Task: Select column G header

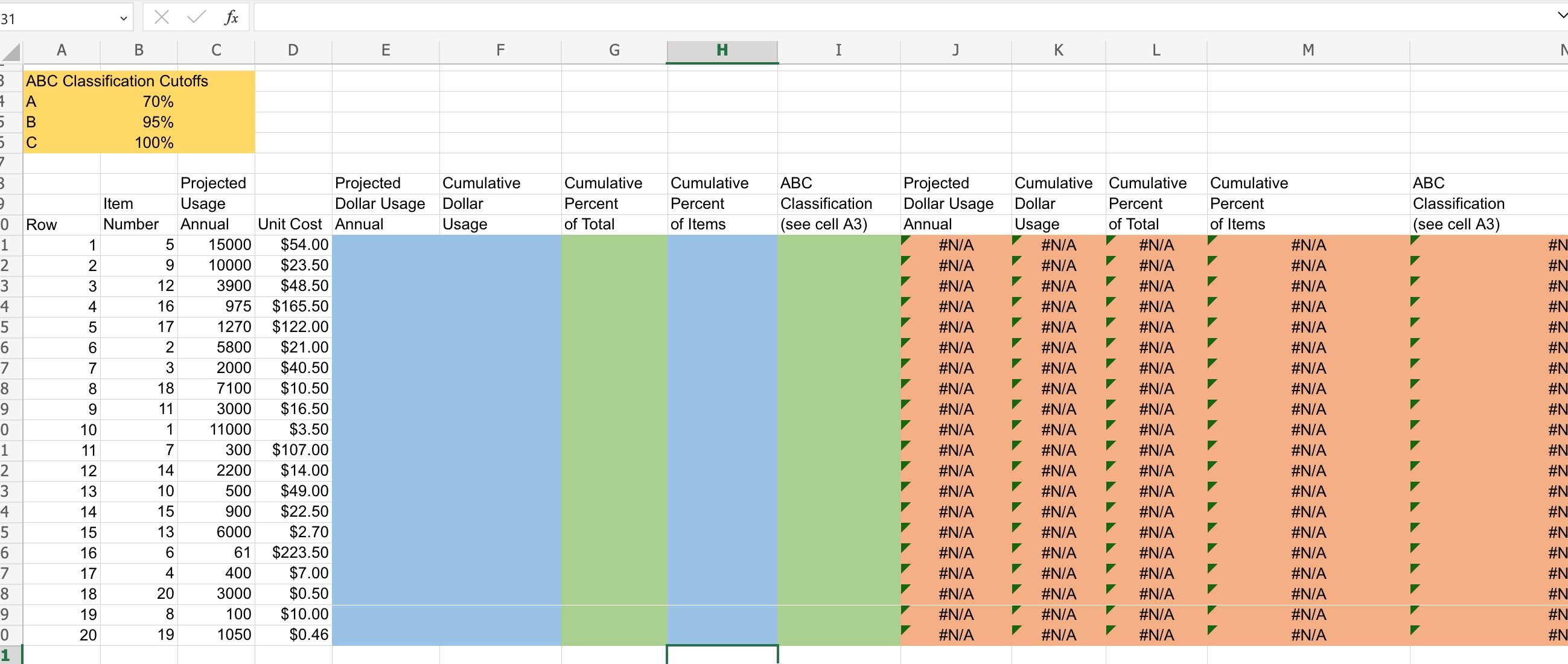Action: tap(614, 51)
